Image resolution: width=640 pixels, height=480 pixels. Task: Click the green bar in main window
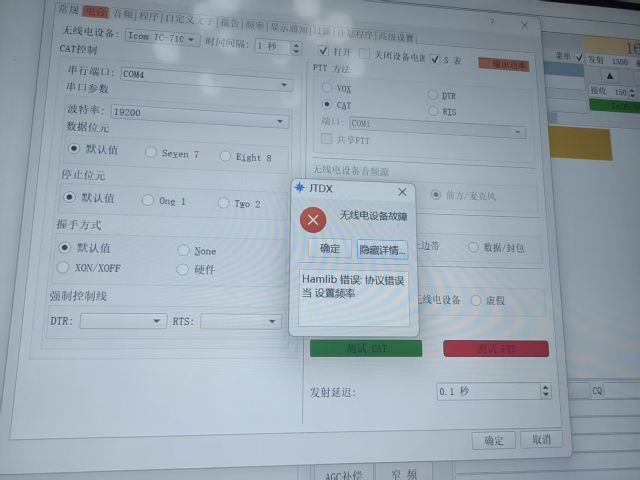(x=614, y=106)
